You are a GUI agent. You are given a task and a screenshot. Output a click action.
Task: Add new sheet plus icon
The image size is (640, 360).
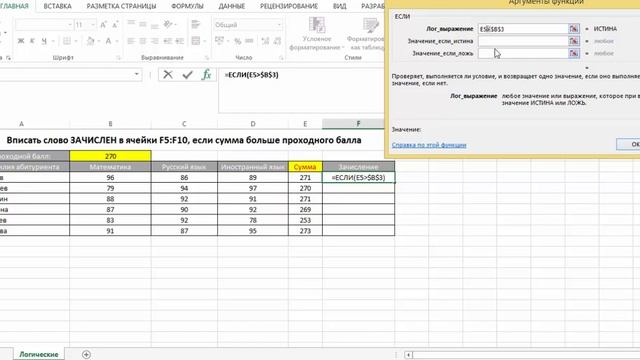[x=86, y=354]
